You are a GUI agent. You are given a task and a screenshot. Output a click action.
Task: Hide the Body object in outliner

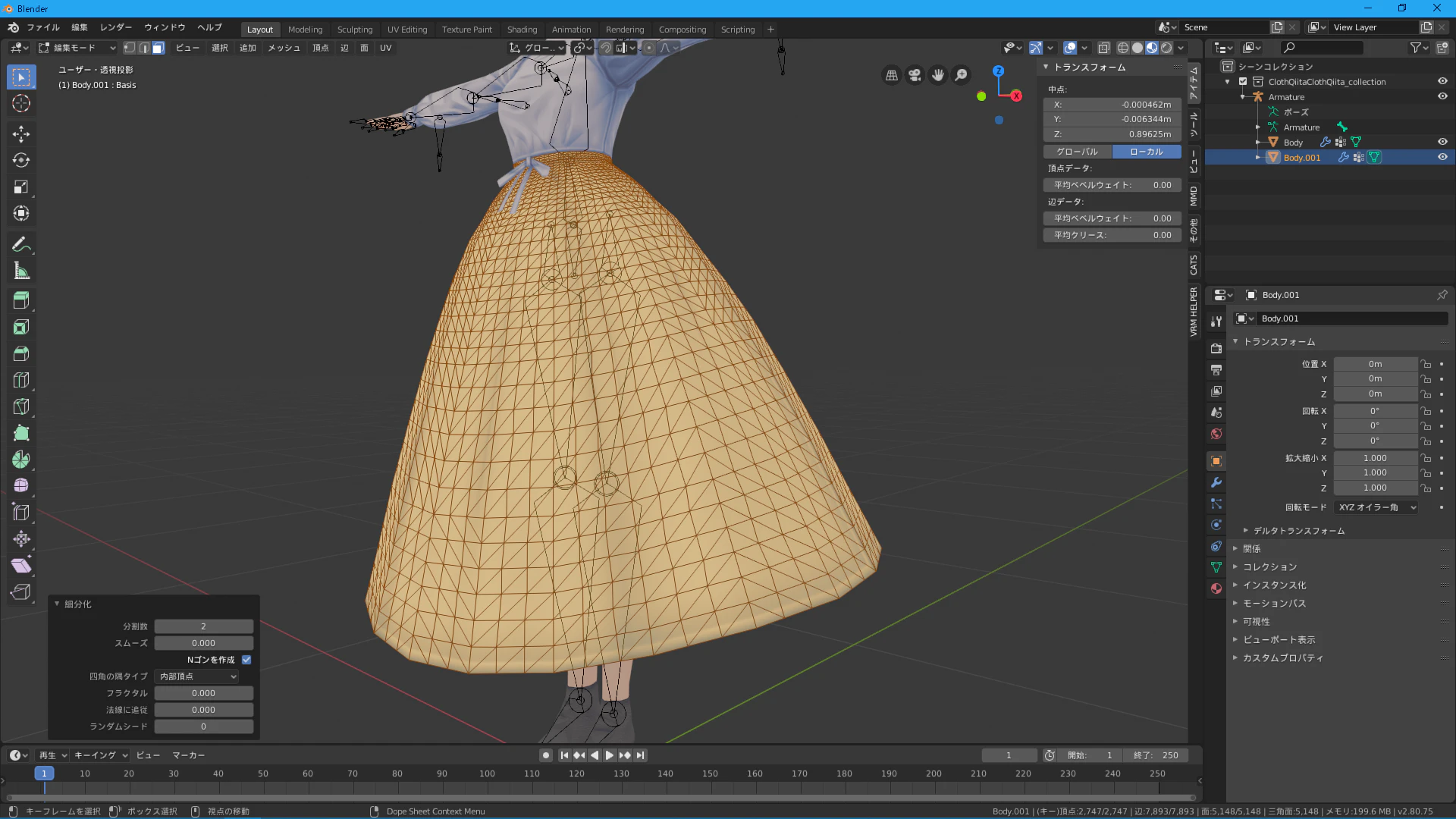[1442, 142]
